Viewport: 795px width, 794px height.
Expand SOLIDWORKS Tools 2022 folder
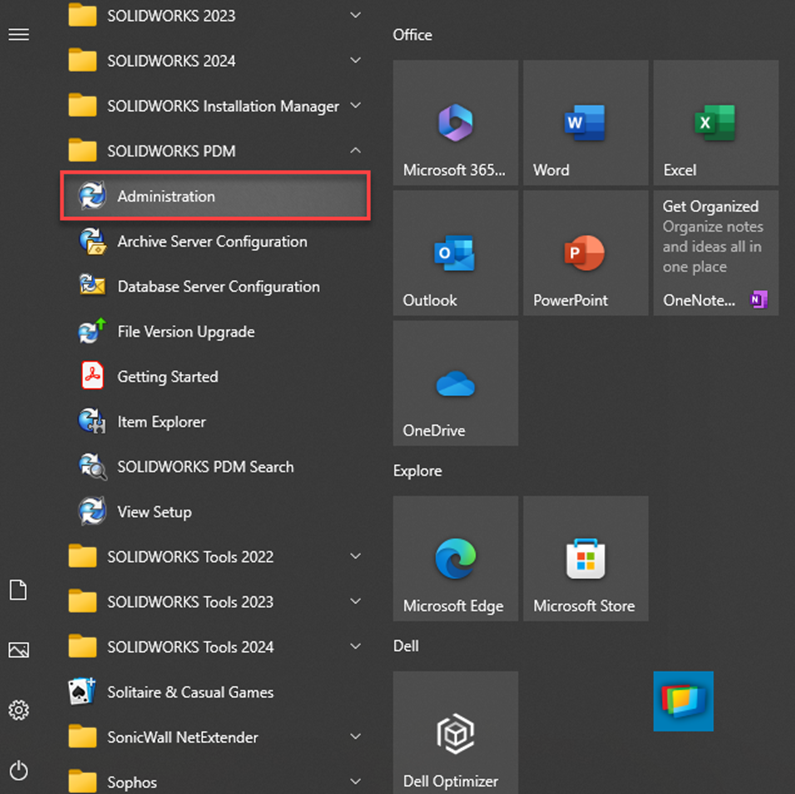coord(215,557)
